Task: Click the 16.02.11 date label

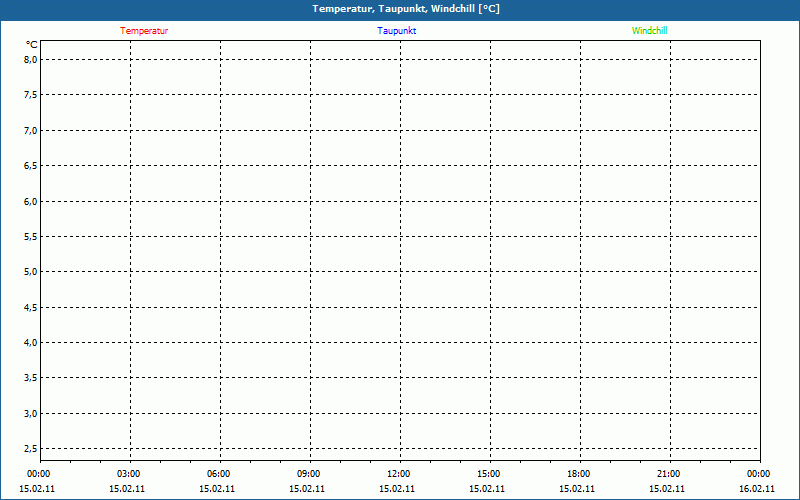Action: 757,489
